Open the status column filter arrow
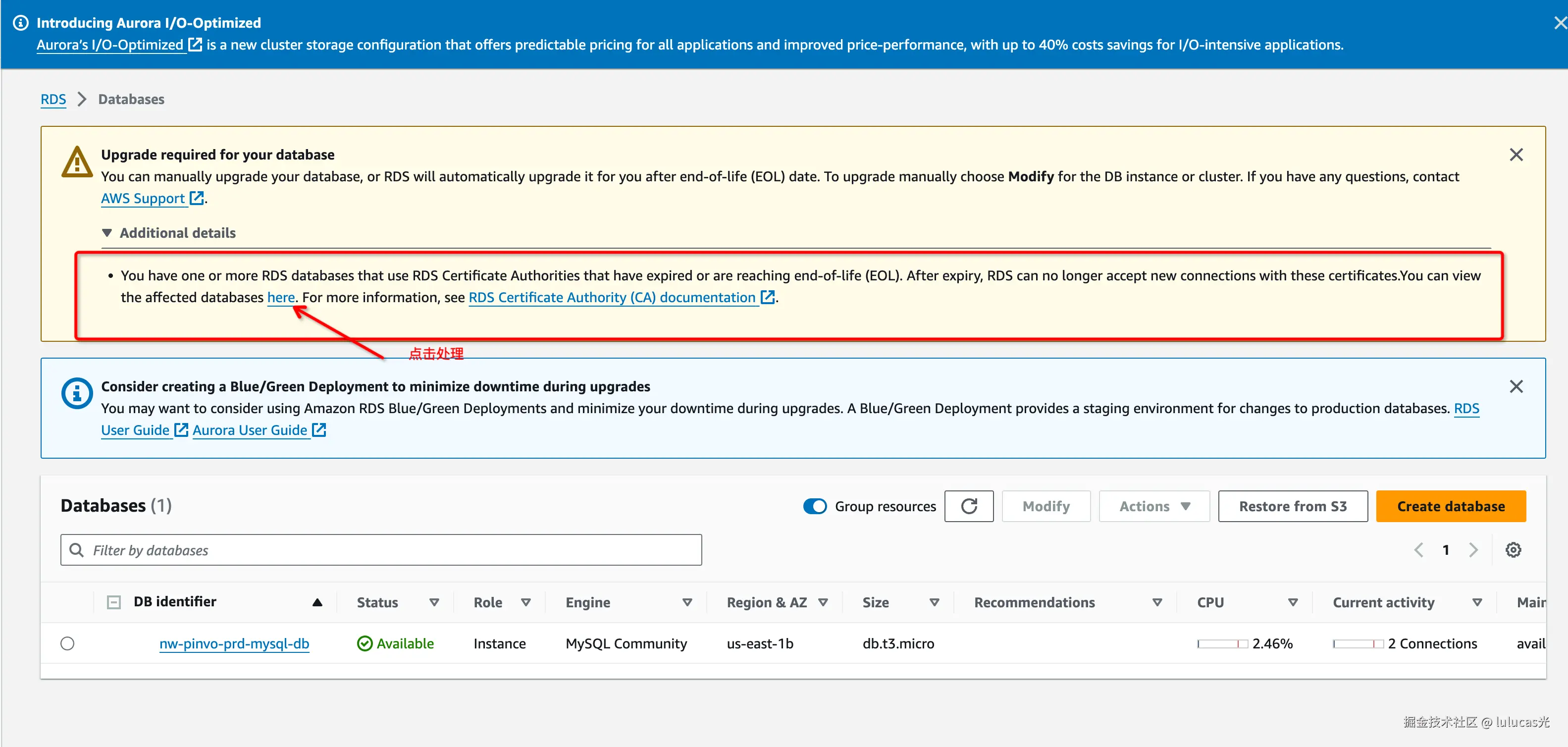This screenshot has height=747, width=1568. 434,602
